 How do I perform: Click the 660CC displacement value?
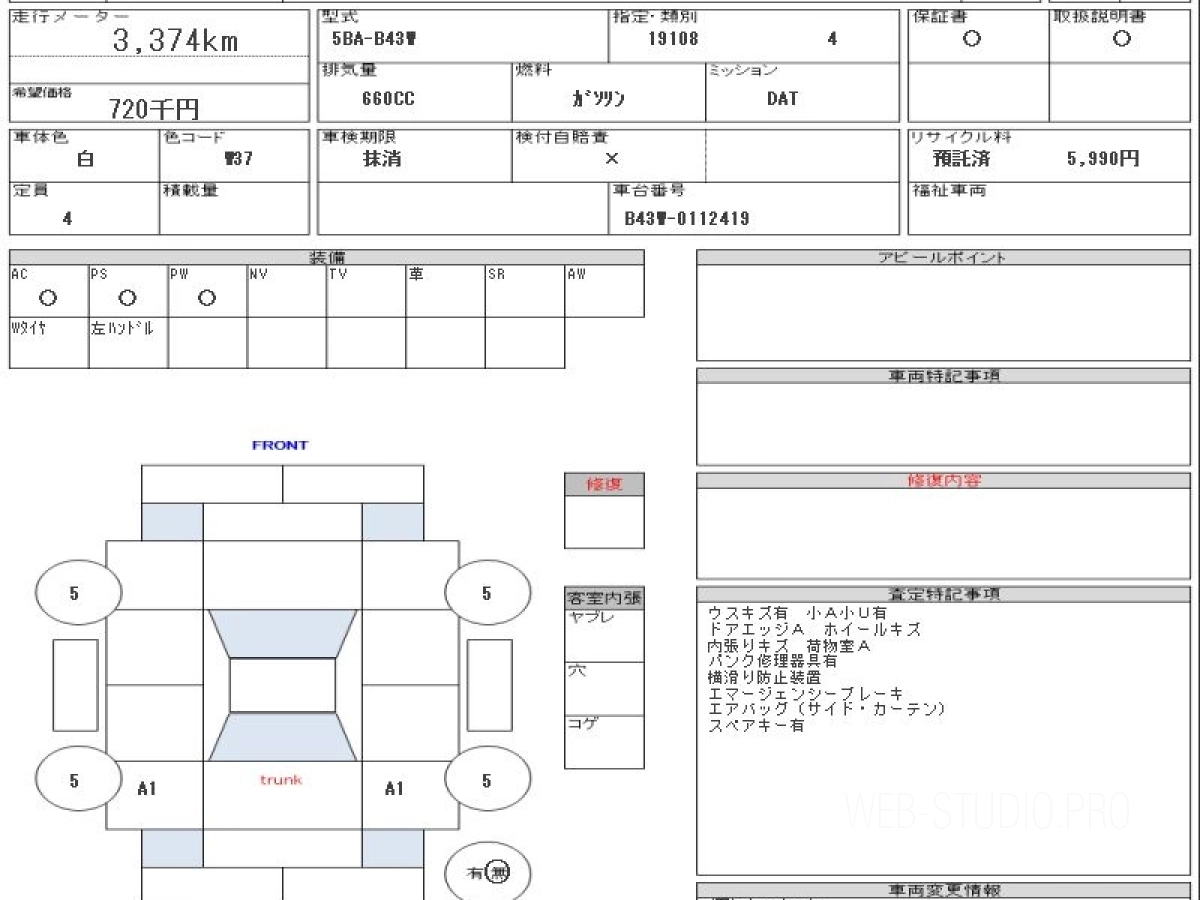(x=388, y=99)
